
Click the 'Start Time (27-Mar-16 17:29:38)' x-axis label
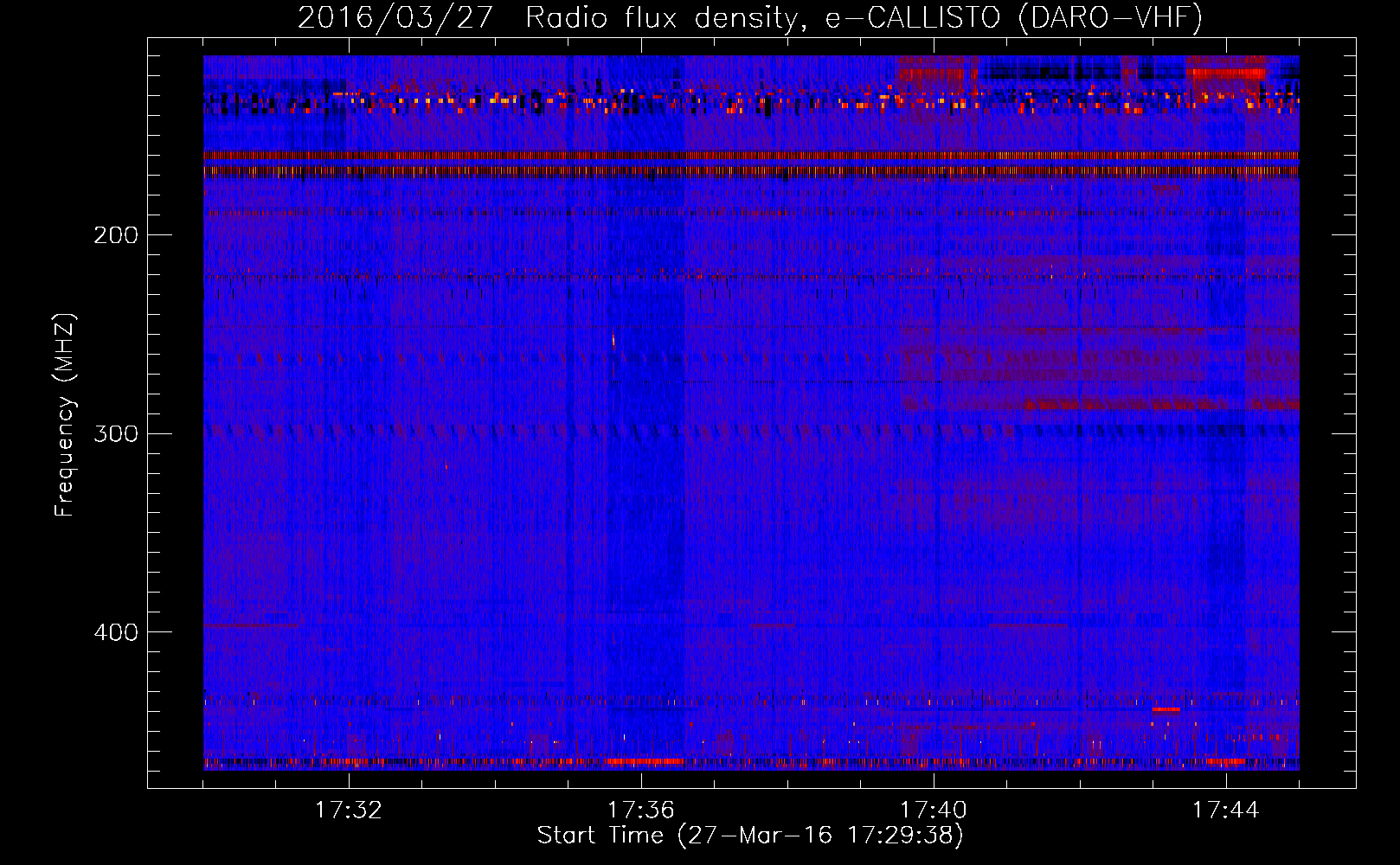[x=750, y=836]
